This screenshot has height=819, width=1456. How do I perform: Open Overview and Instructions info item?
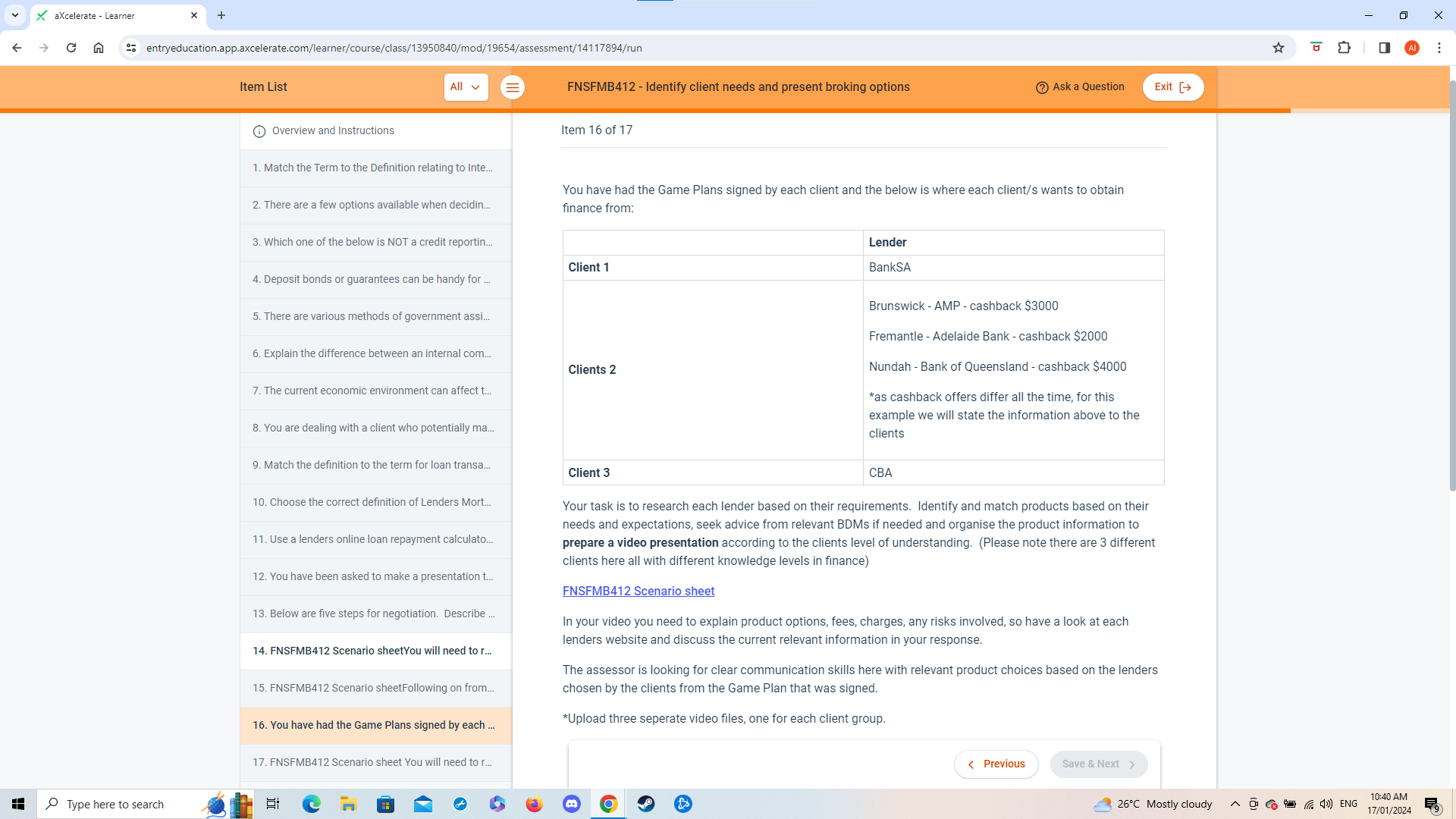coord(333,131)
